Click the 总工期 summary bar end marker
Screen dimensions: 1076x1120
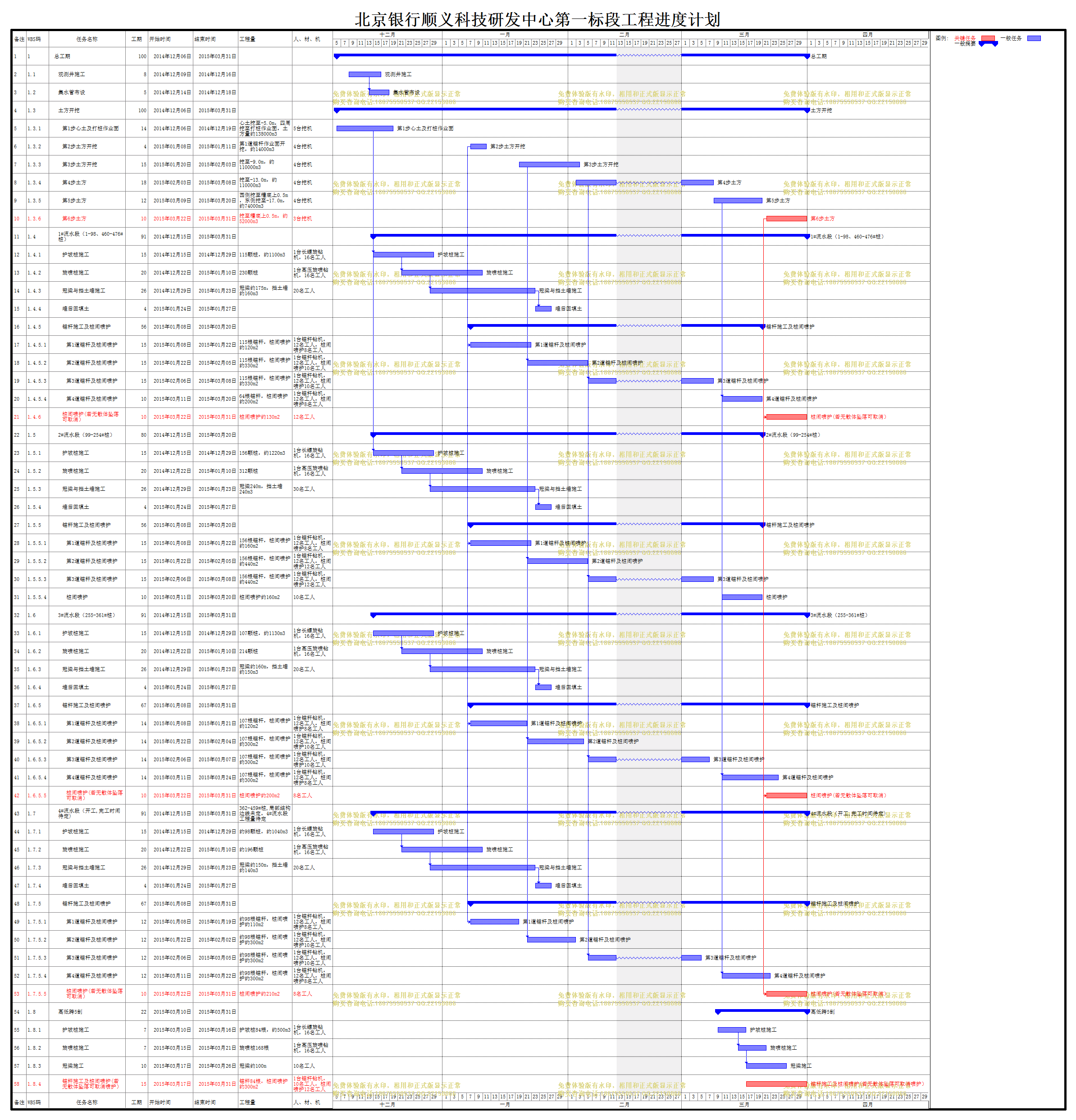pyautogui.click(x=807, y=57)
